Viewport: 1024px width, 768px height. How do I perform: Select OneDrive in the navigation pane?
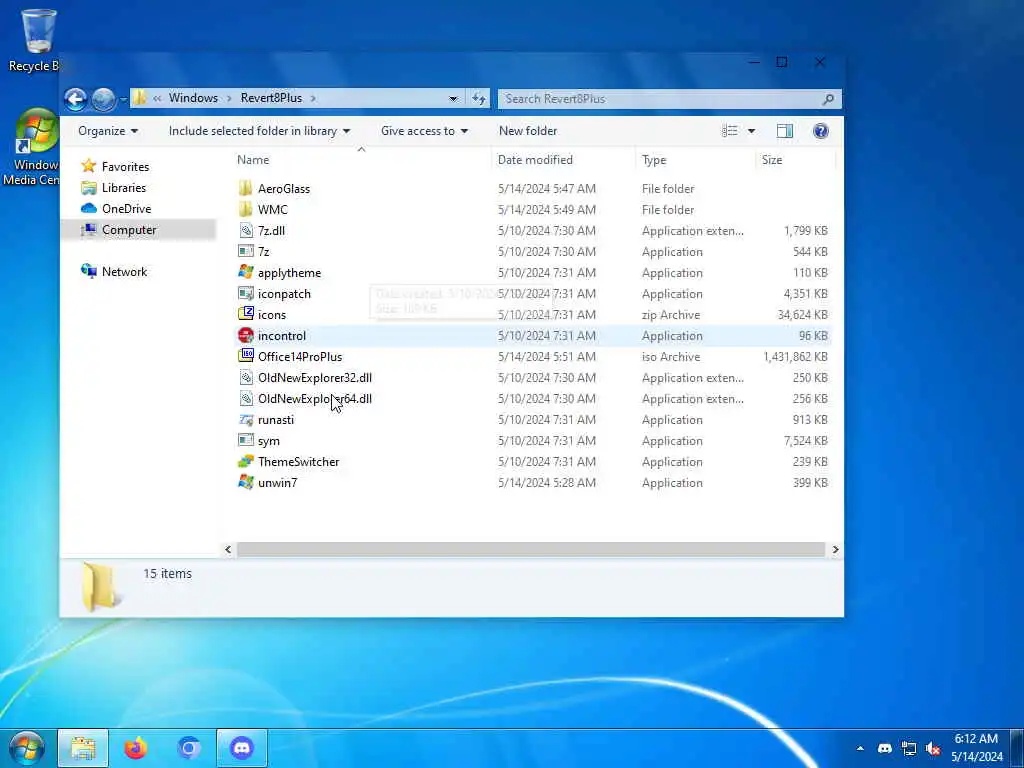point(126,208)
